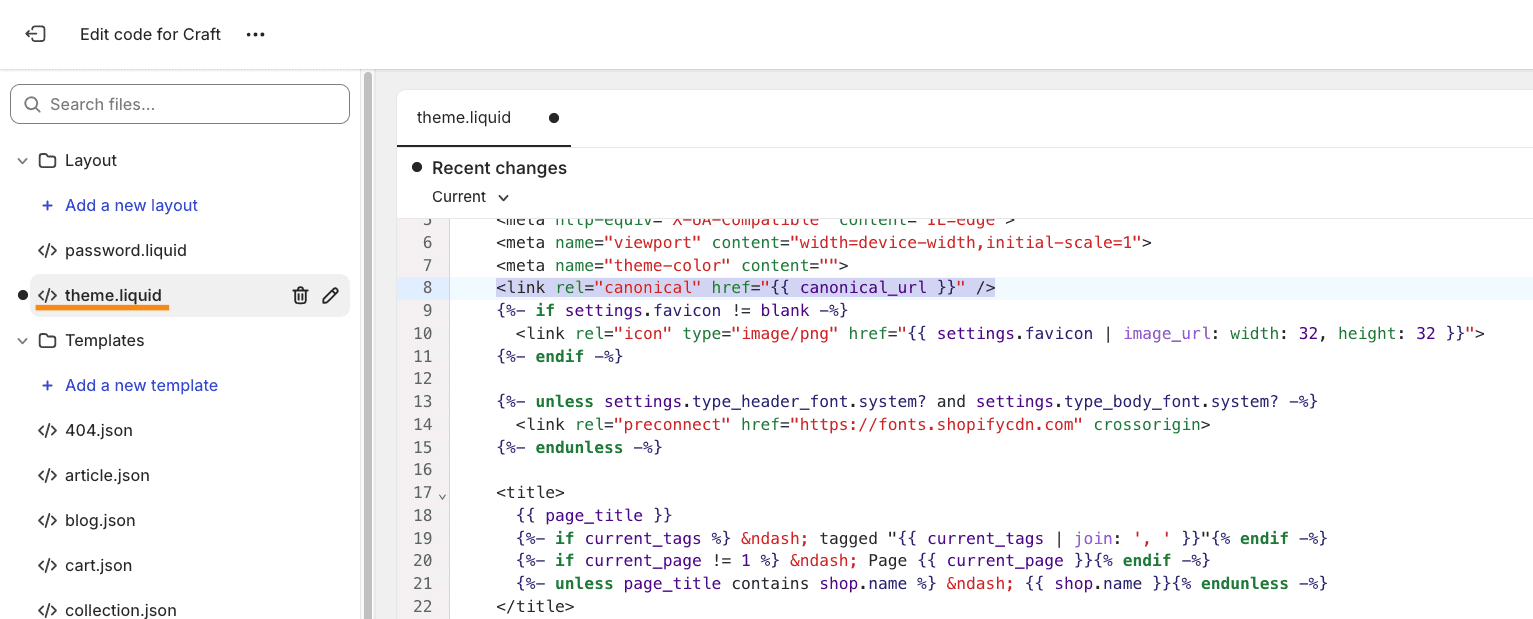Switch to the theme.liquid editor tab

(x=463, y=117)
